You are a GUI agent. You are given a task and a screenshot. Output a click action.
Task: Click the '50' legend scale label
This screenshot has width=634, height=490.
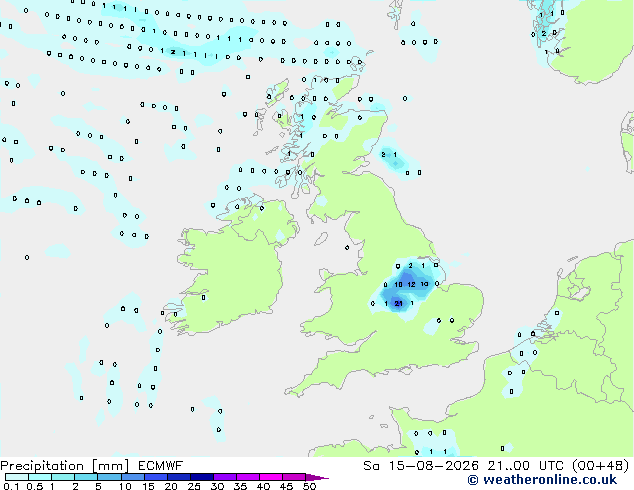[x=309, y=486]
